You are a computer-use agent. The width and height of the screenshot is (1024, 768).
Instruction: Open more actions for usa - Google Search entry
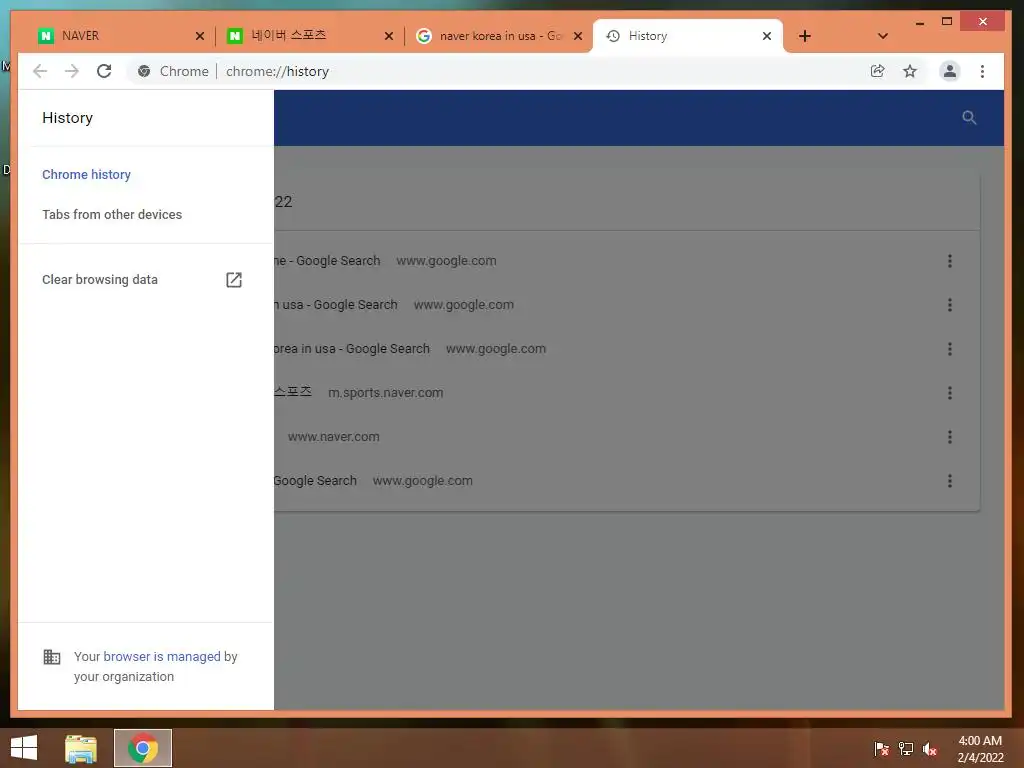950,304
